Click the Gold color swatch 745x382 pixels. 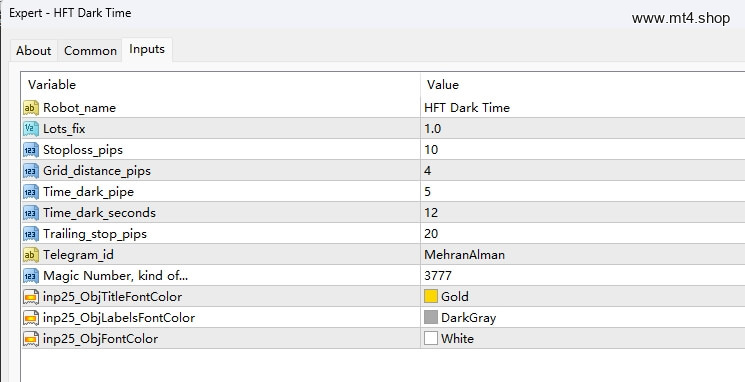(430, 296)
